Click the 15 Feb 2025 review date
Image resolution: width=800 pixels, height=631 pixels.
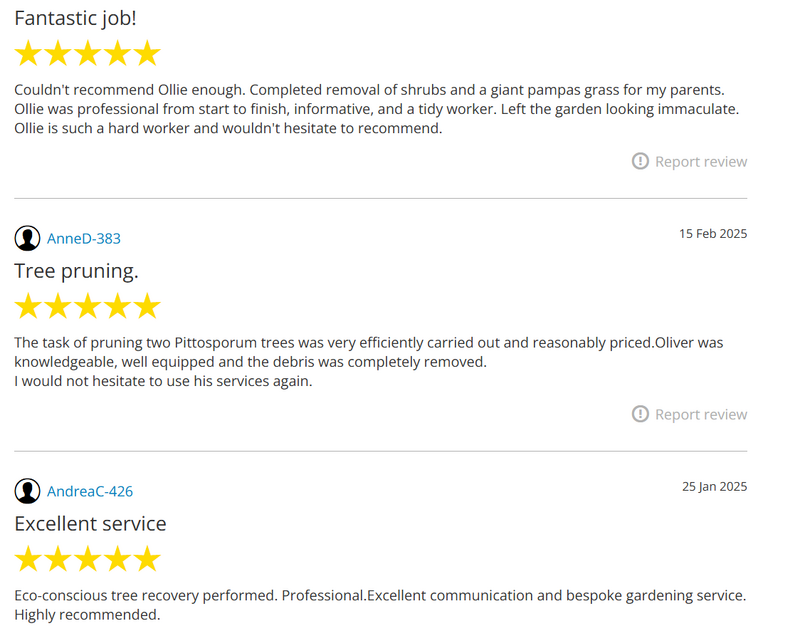pos(713,234)
